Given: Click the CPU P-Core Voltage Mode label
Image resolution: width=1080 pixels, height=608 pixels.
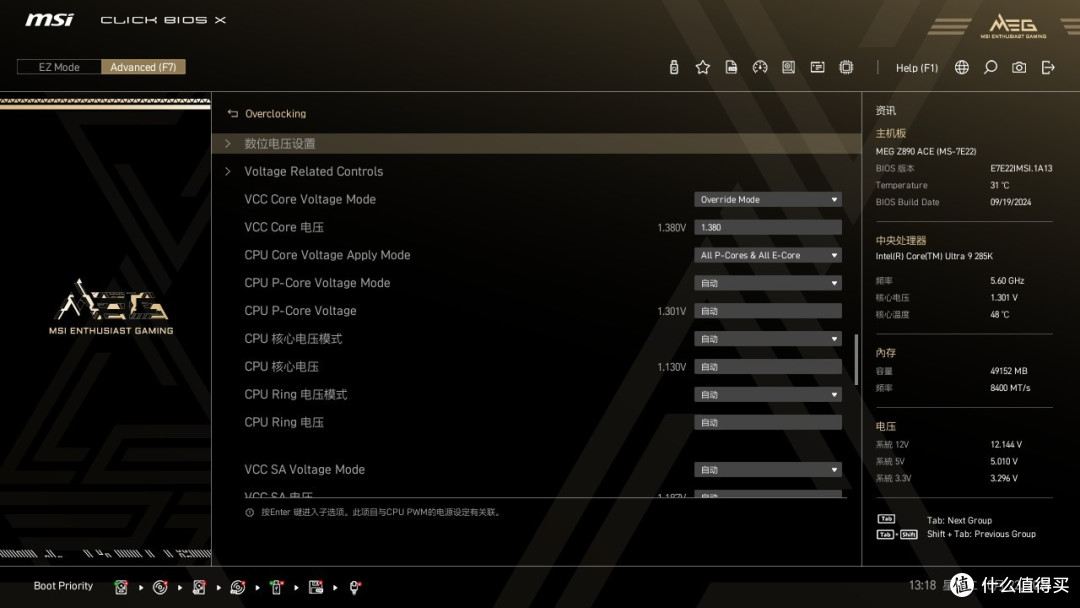Looking at the screenshot, I should (317, 283).
